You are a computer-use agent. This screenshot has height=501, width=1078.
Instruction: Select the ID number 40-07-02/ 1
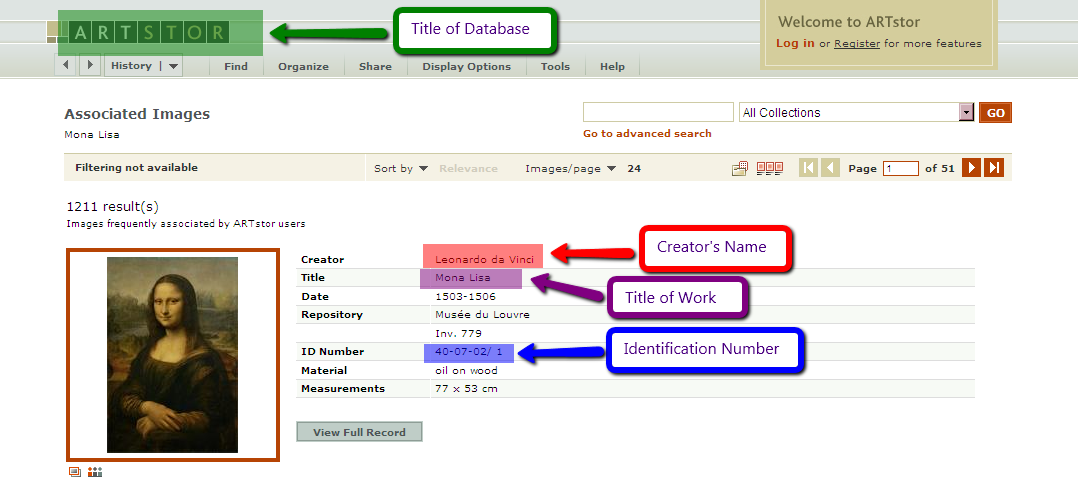pyautogui.click(x=469, y=352)
